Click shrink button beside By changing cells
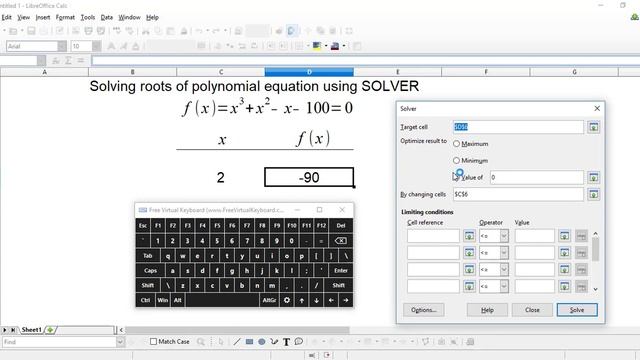The image size is (640, 360). click(x=593, y=194)
